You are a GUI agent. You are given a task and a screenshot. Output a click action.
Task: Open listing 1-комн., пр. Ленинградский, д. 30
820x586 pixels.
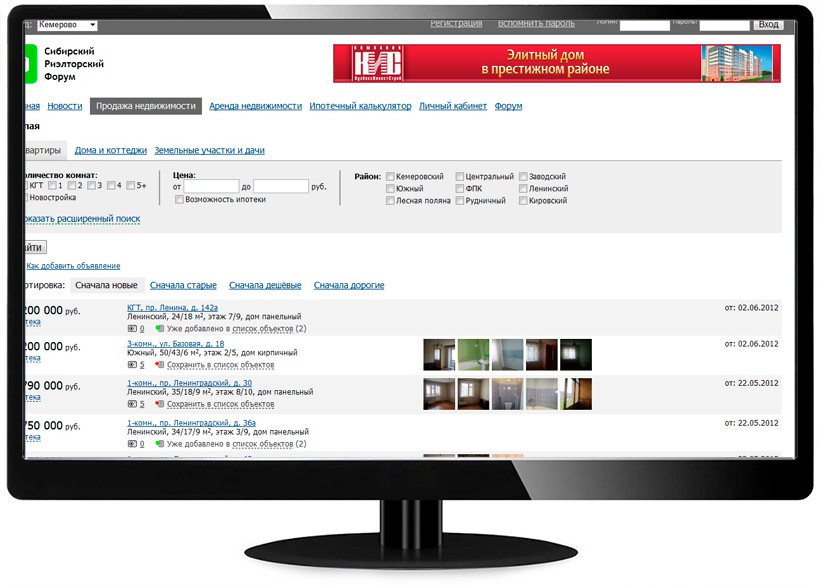coord(189,383)
